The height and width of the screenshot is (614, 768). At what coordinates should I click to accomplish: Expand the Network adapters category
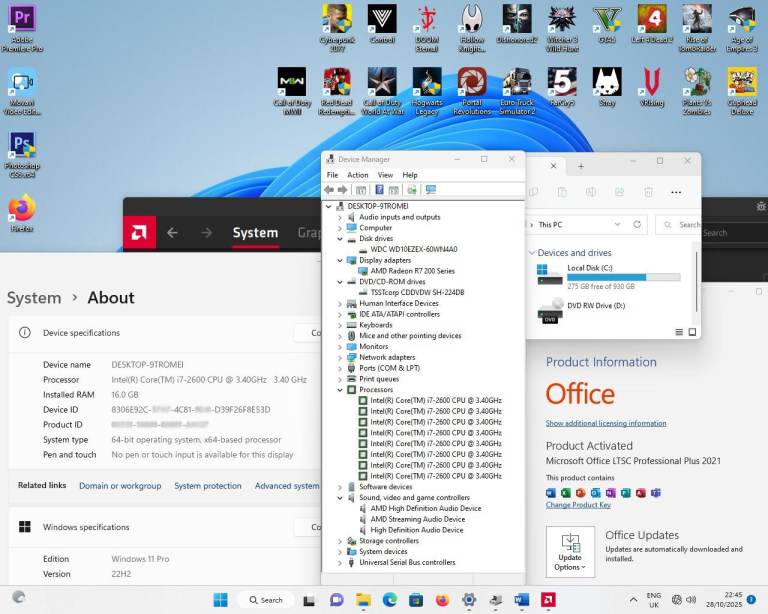(340, 357)
